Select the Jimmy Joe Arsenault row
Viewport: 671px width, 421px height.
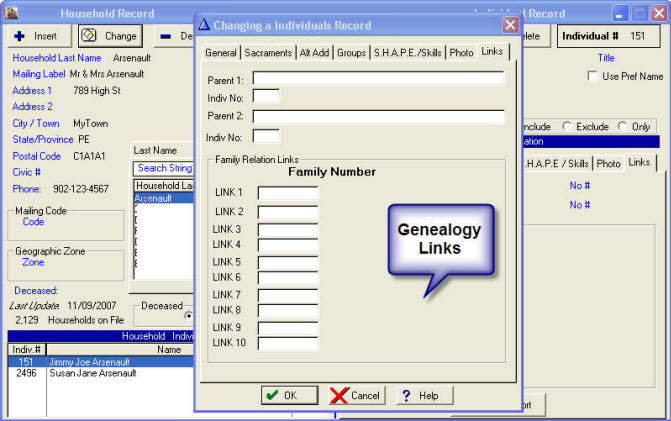pyautogui.click(x=101, y=362)
